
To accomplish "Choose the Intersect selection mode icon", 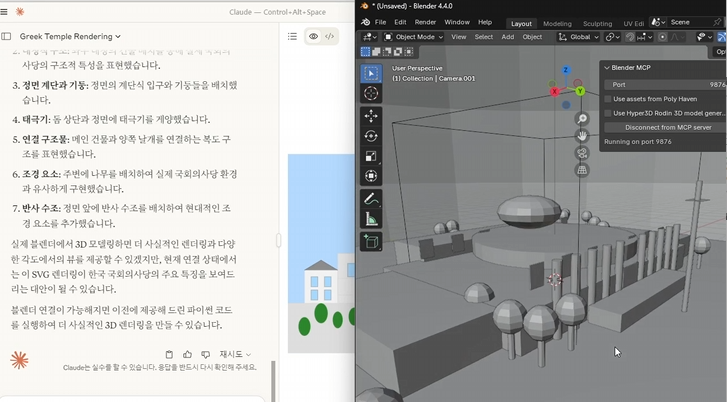I will pyautogui.click(x=408, y=51).
